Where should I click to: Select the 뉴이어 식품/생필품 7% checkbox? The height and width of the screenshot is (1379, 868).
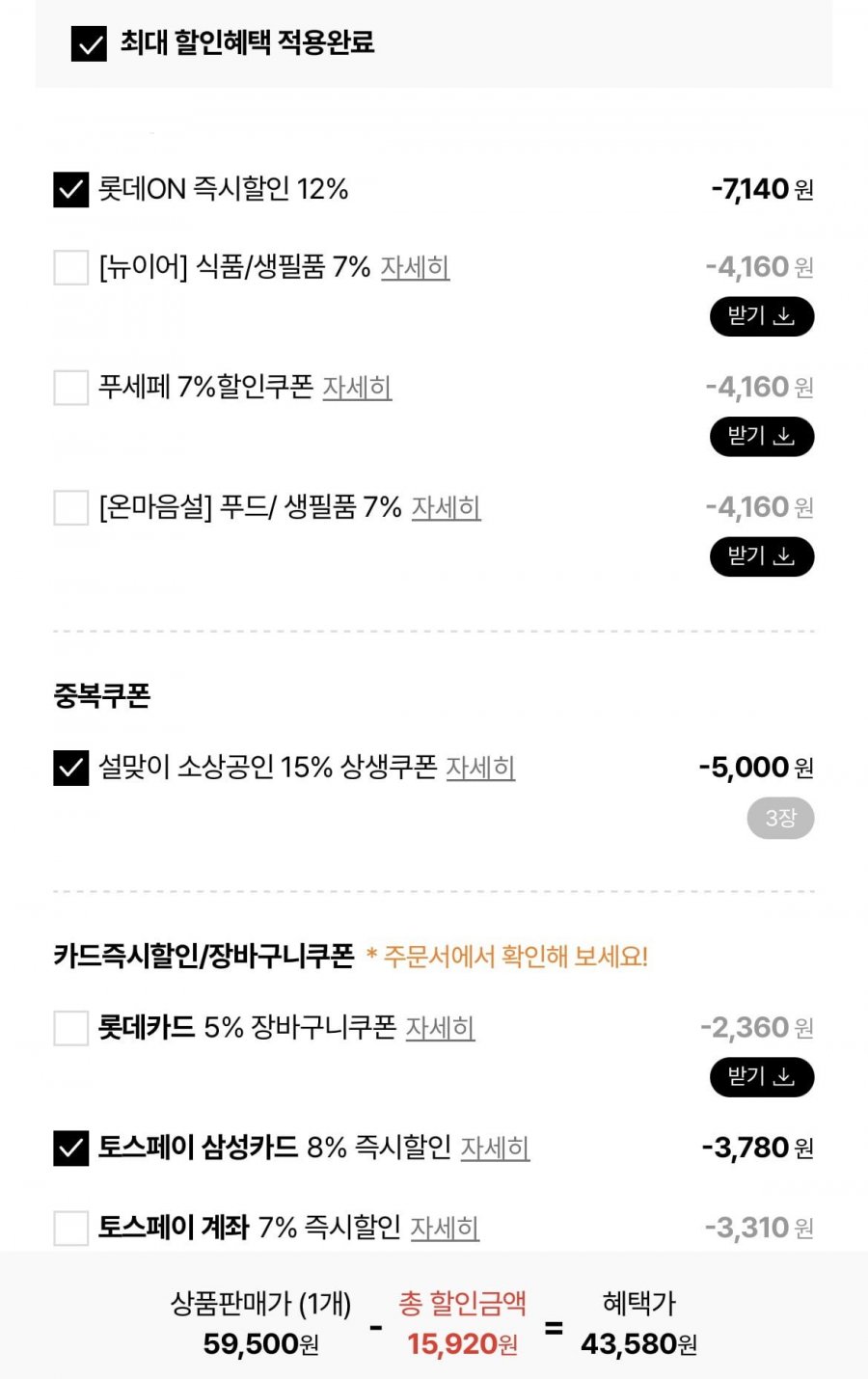coord(70,267)
